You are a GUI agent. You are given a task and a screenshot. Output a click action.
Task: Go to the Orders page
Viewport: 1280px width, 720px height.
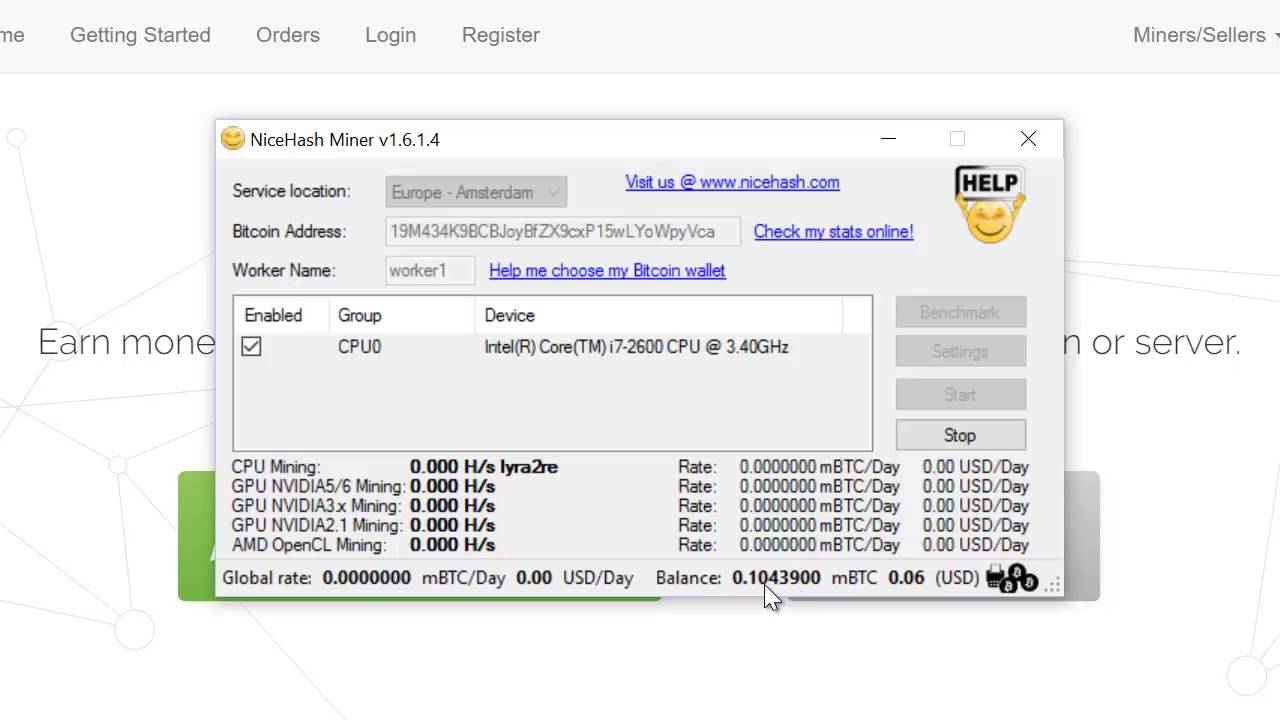[288, 35]
